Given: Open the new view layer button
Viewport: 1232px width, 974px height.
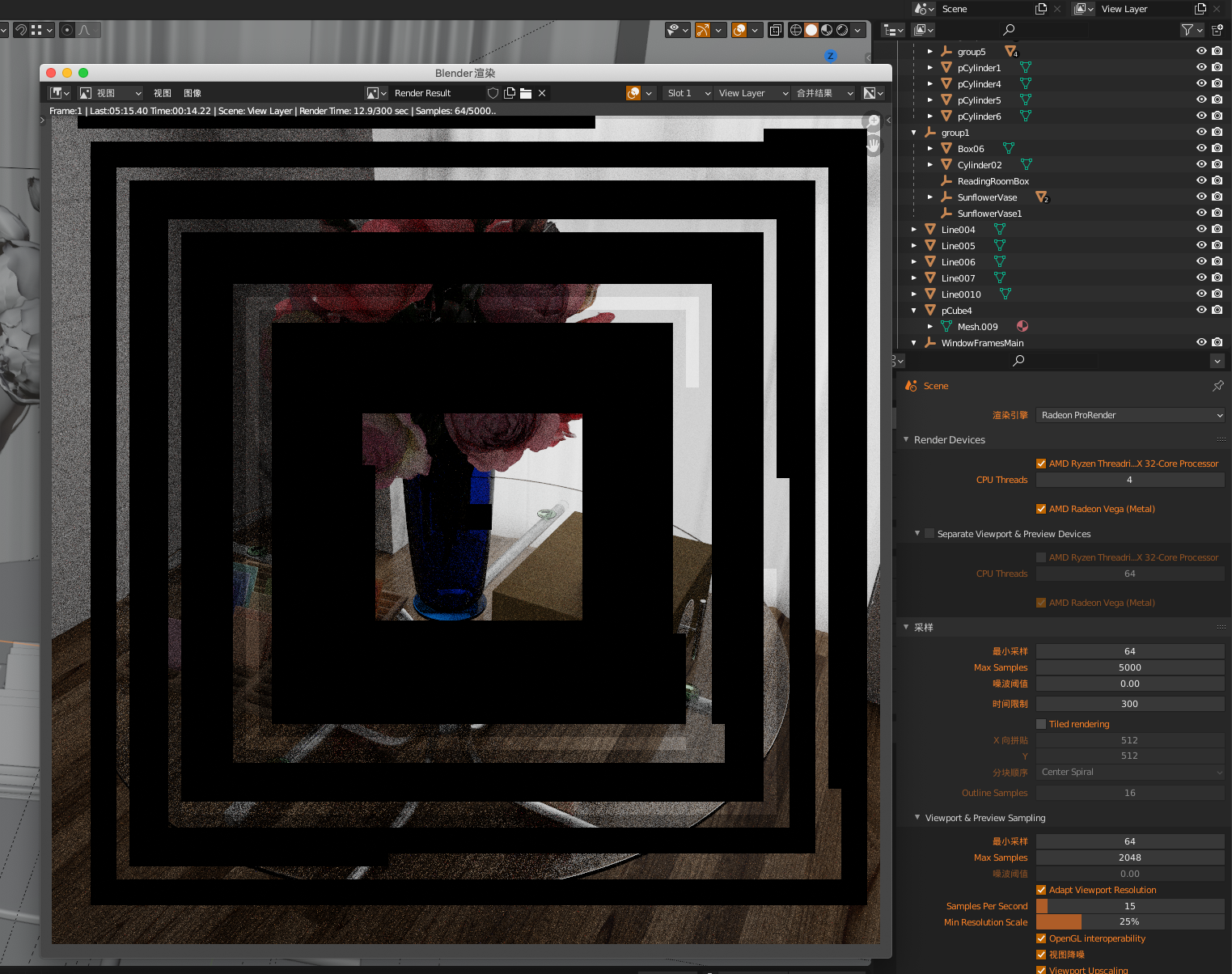Looking at the screenshot, I should click(1200, 9).
